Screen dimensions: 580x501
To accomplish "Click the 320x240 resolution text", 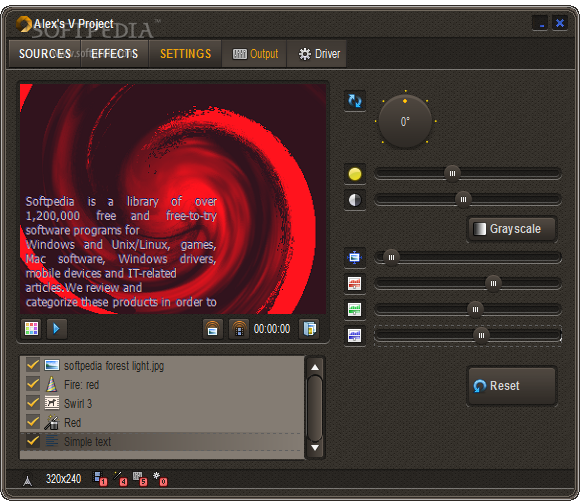I will [x=63, y=479].
